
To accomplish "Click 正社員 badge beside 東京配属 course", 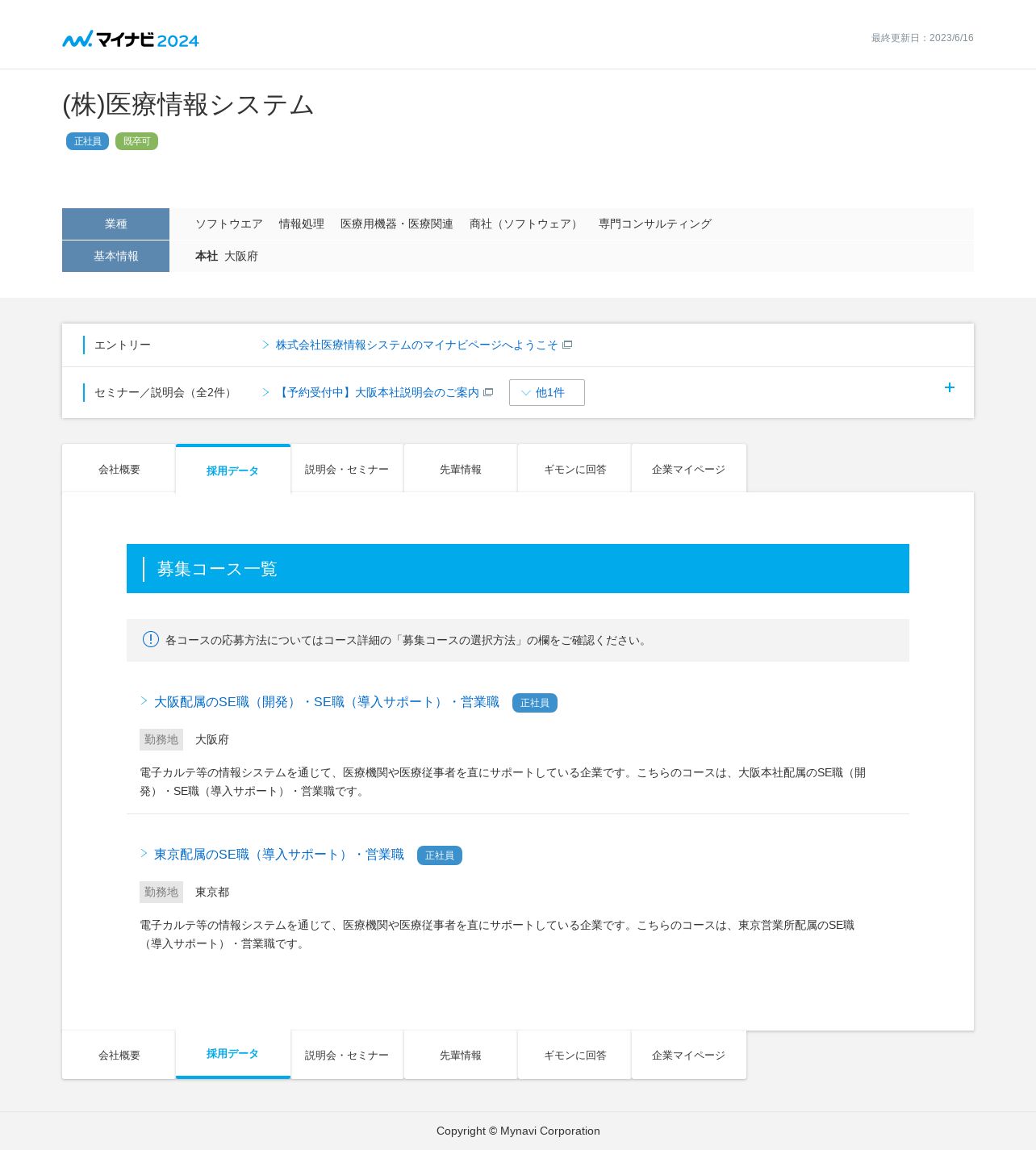I will click(x=440, y=855).
